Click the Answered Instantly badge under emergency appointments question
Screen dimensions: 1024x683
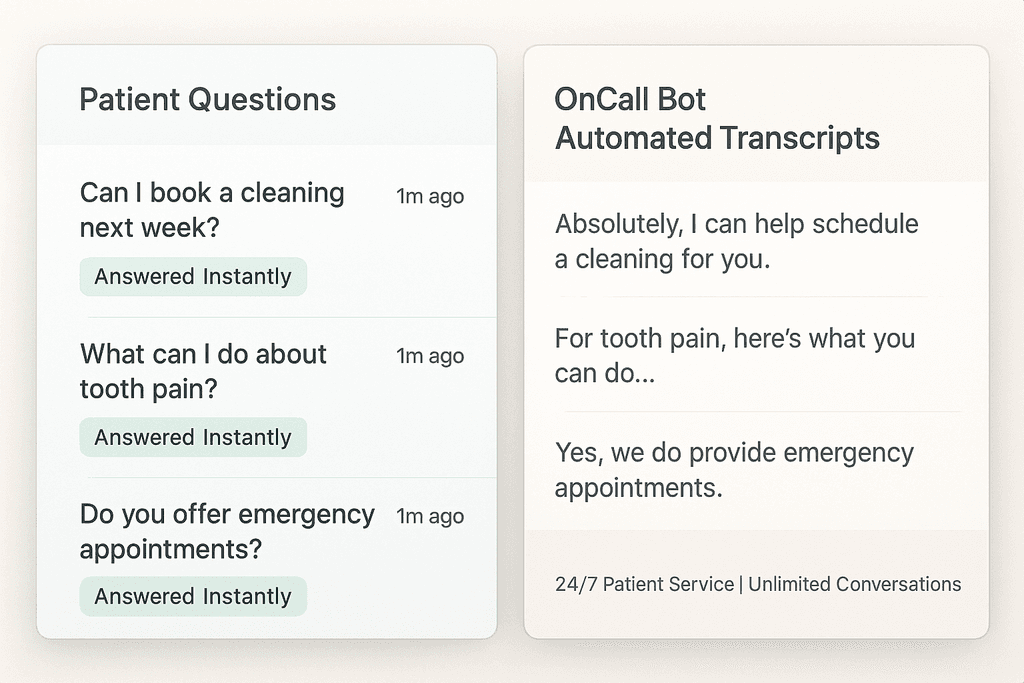click(x=193, y=596)
